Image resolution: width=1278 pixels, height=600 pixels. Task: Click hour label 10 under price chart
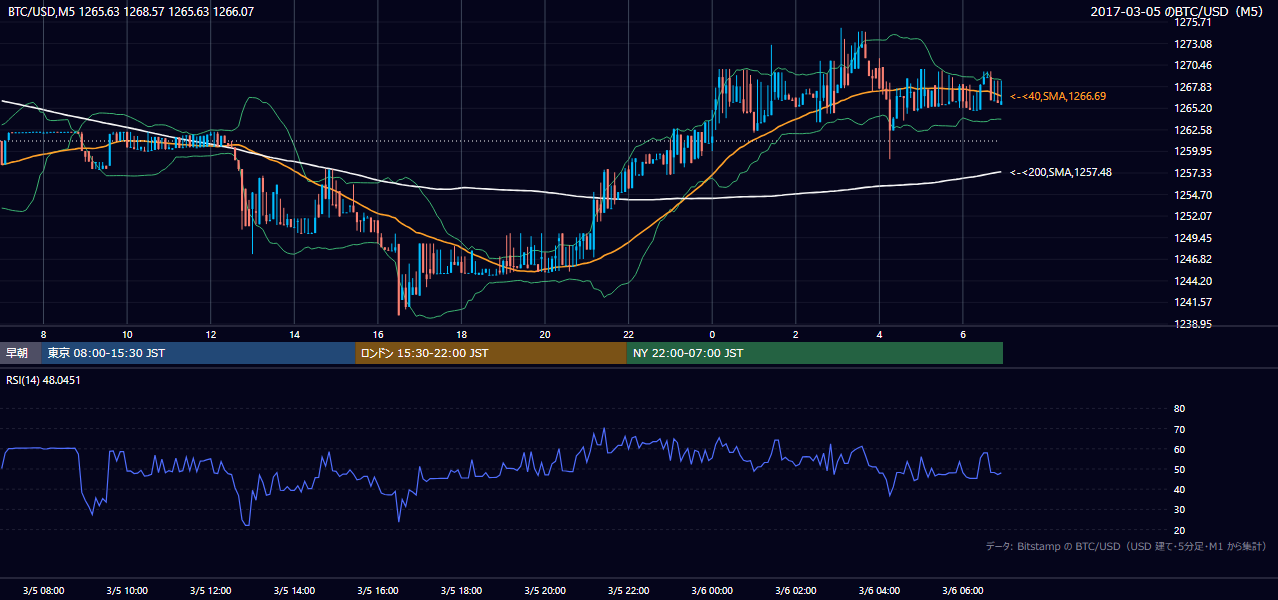(x=127, y=333)
